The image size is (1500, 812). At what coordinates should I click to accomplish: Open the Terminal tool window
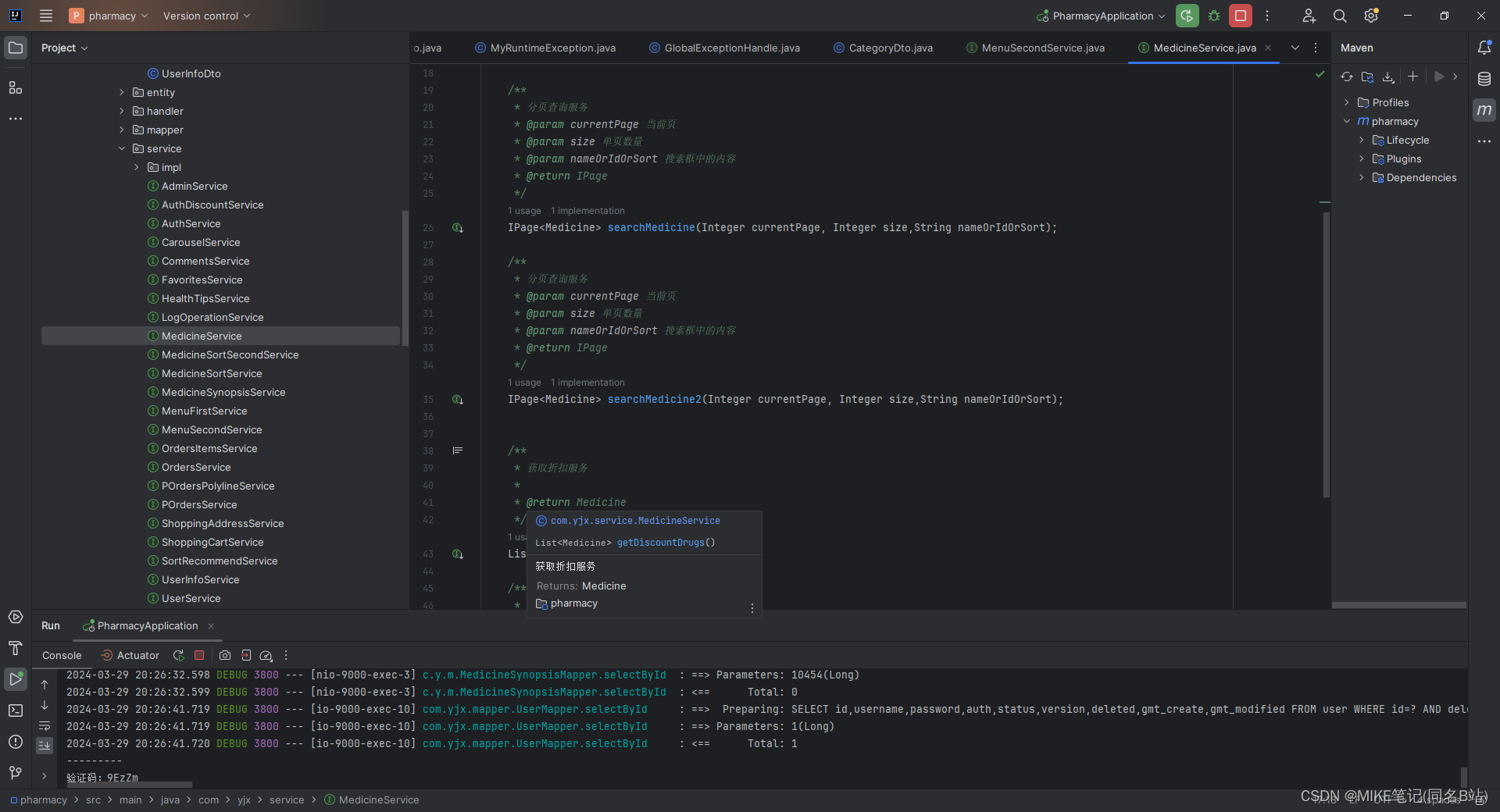coord(16,710)
